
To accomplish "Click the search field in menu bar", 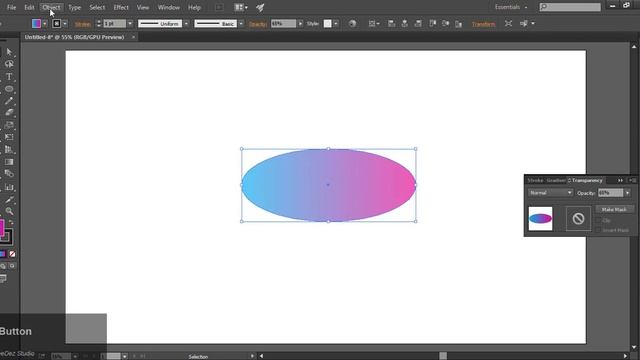I will coord(570,7).
